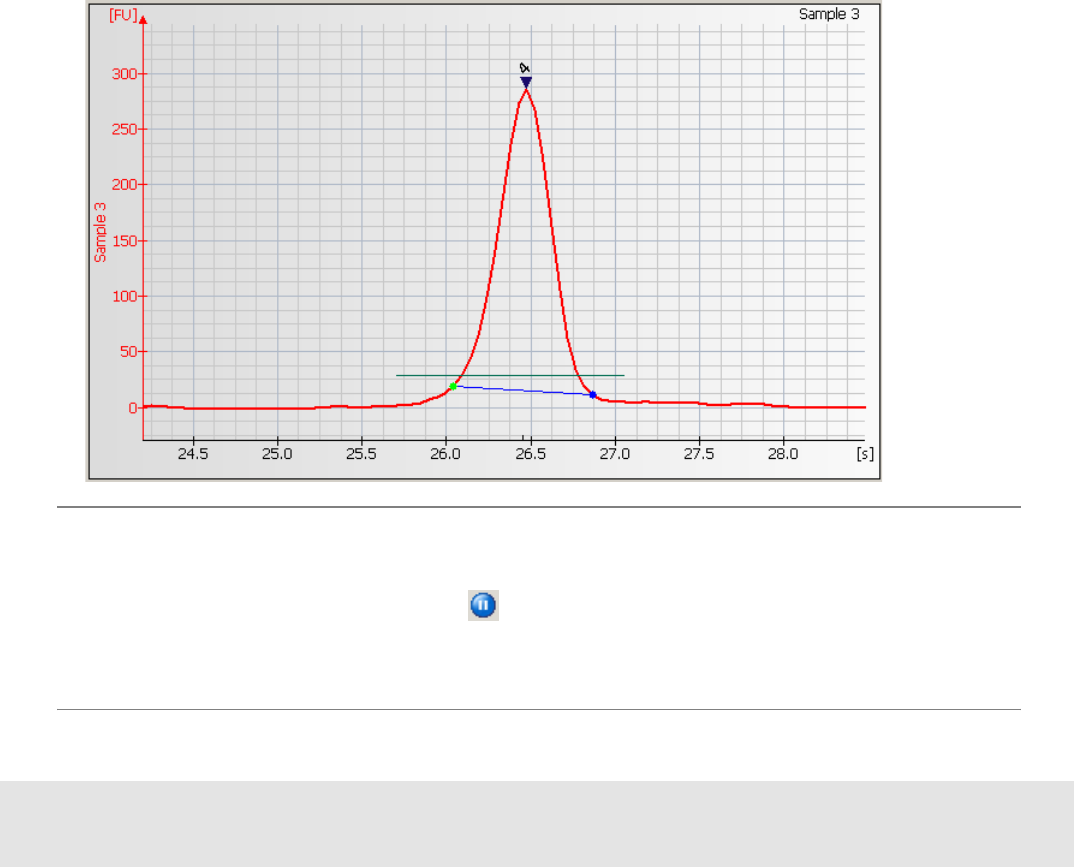Click the 26.5 x-axis tick label
1074x867 pixels.
pos(531,454)
